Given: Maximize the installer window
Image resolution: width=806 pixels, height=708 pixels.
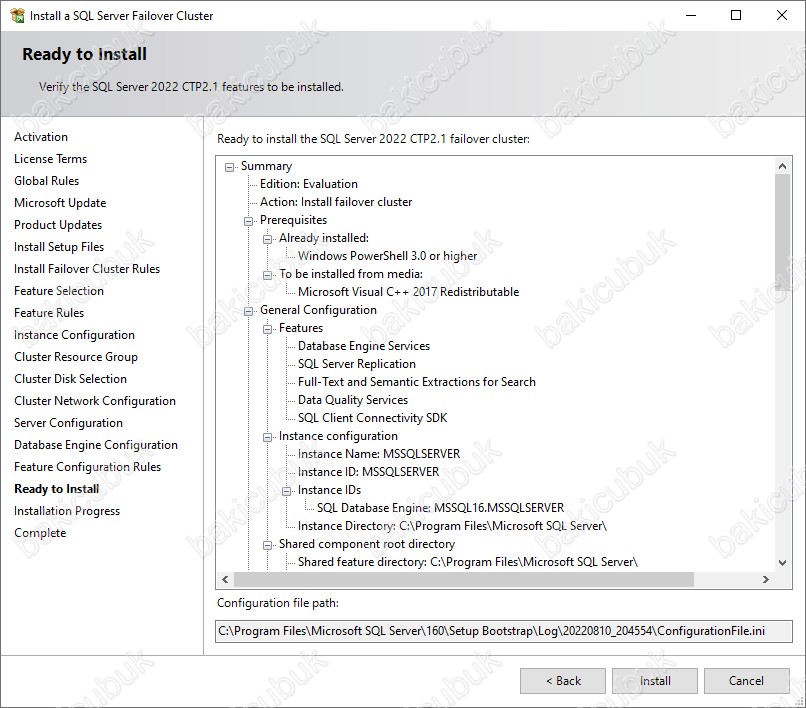Looking at the screenshot, I should click(x=736, y=15).
